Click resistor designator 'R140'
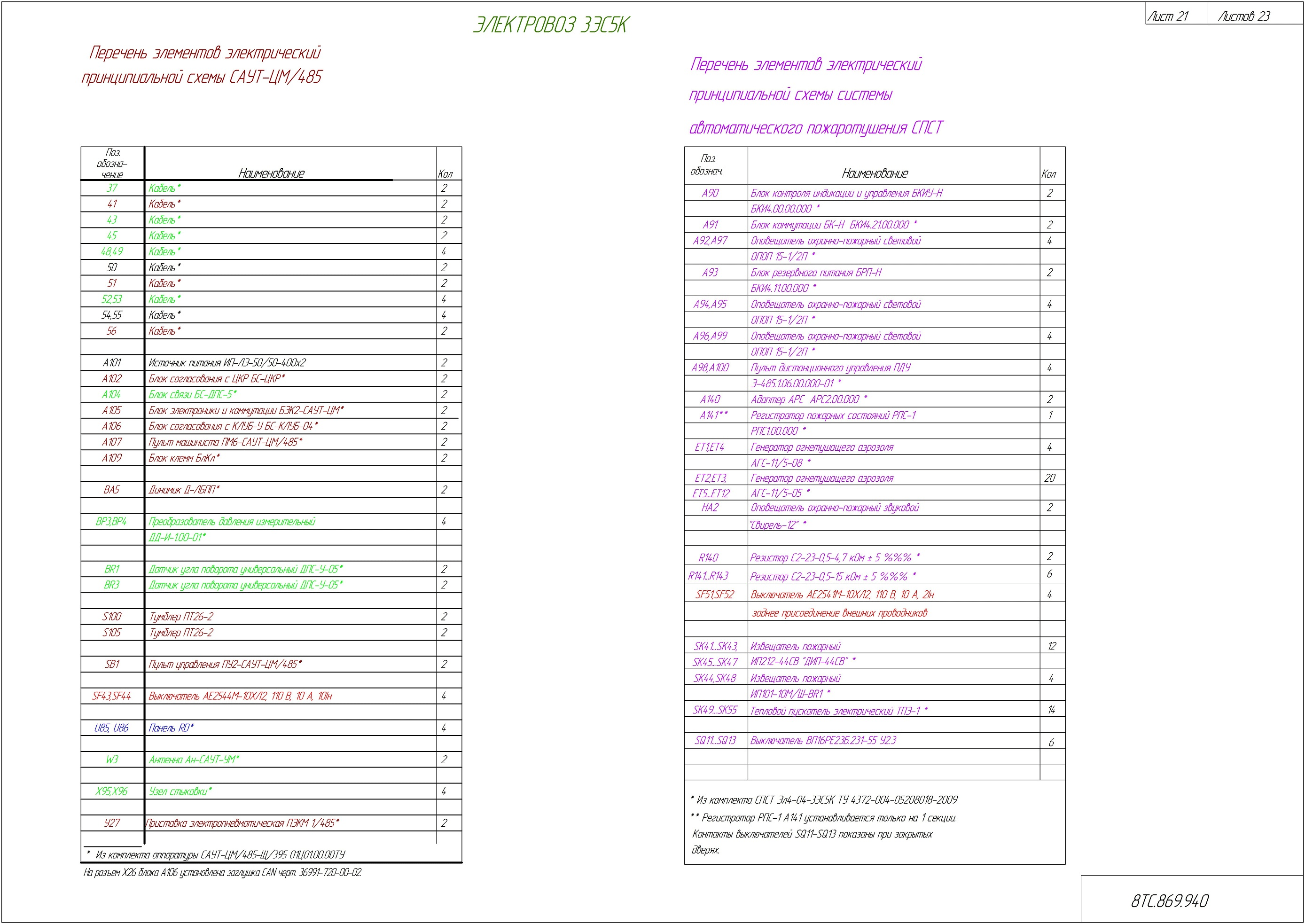 (x=709, y=558)
